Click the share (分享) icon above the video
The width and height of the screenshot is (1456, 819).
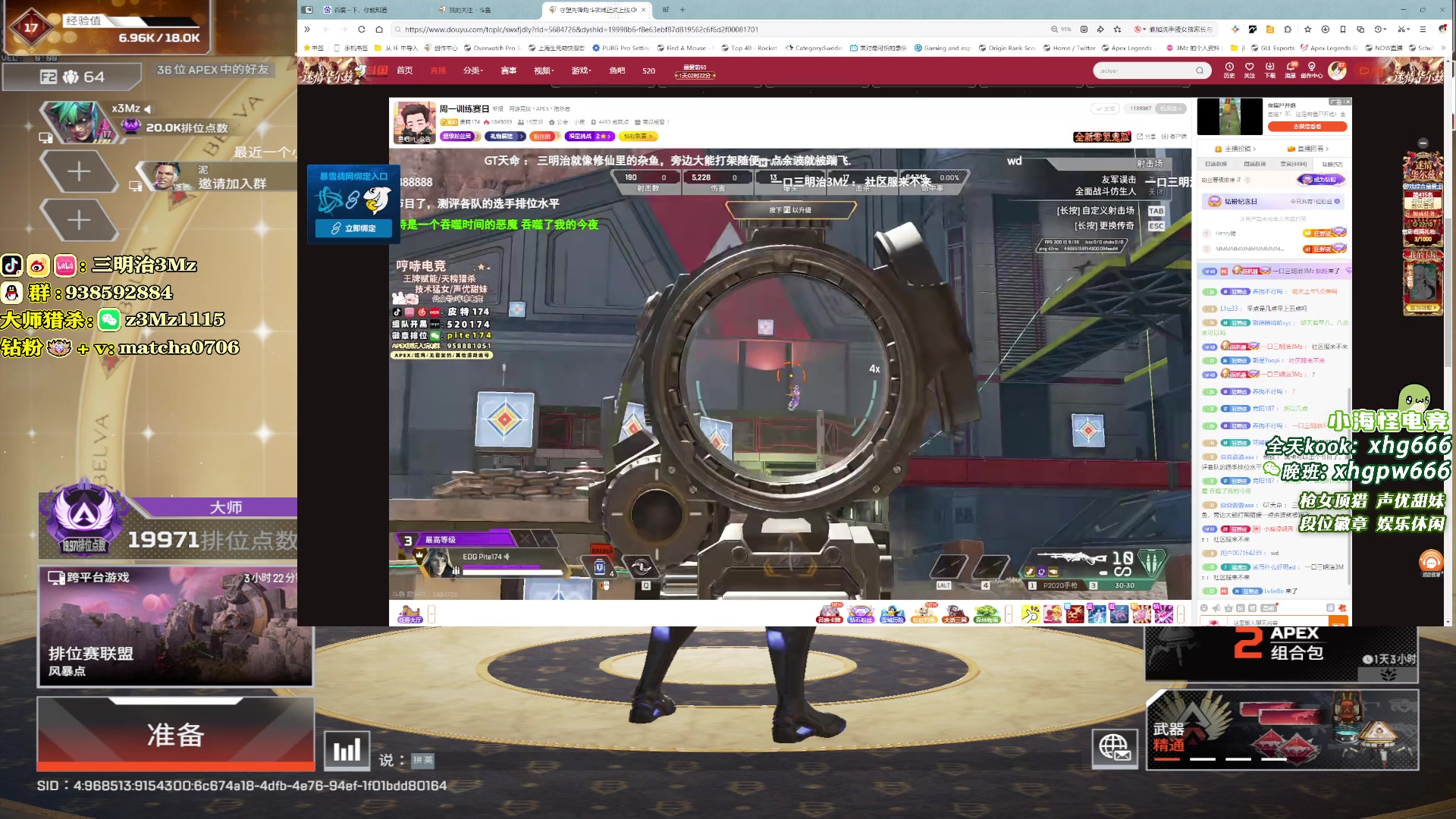pyautogui.click(x=1146, y=136)
